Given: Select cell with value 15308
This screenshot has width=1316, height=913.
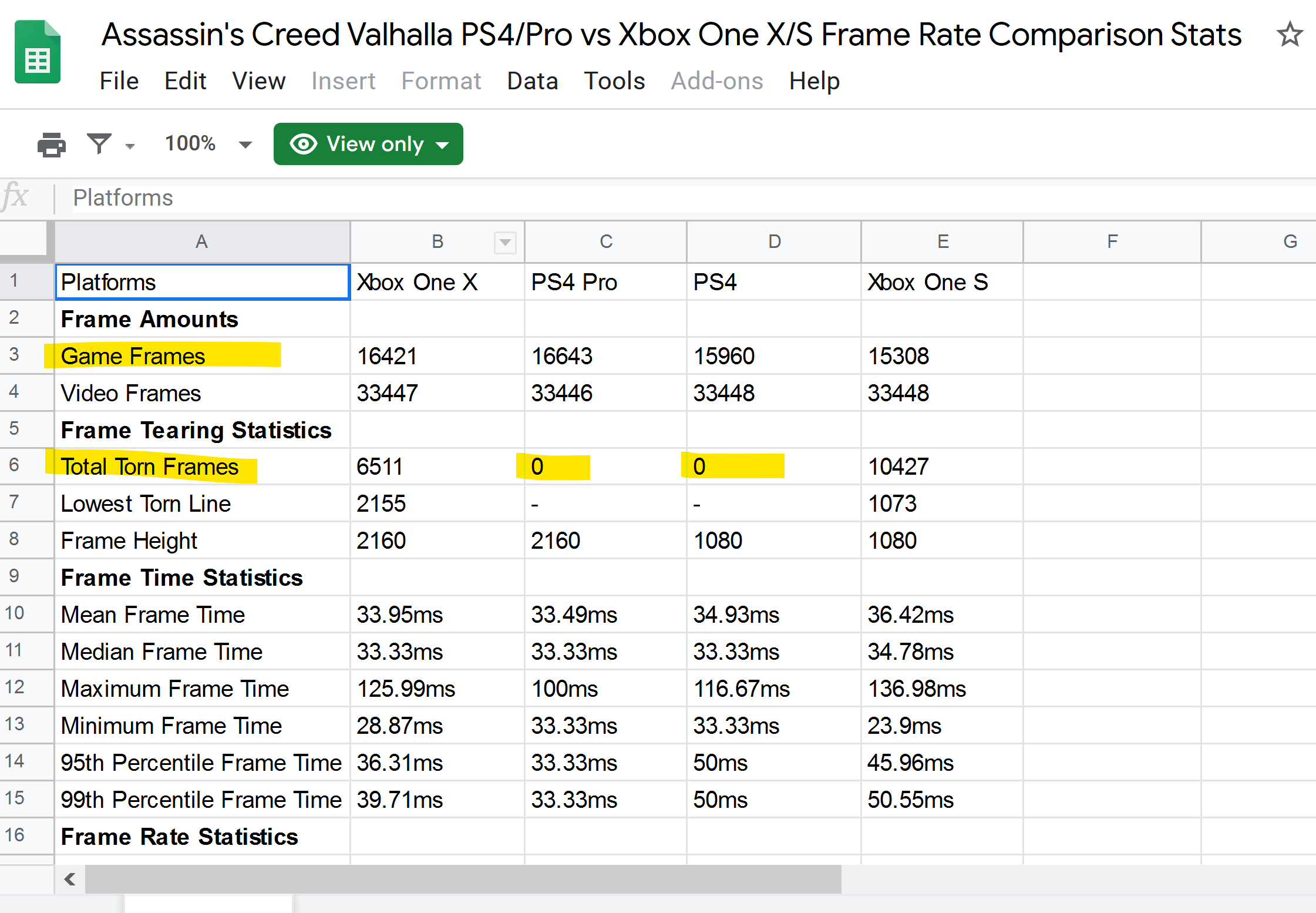Looking at the screenshot, I should [942, 356].
